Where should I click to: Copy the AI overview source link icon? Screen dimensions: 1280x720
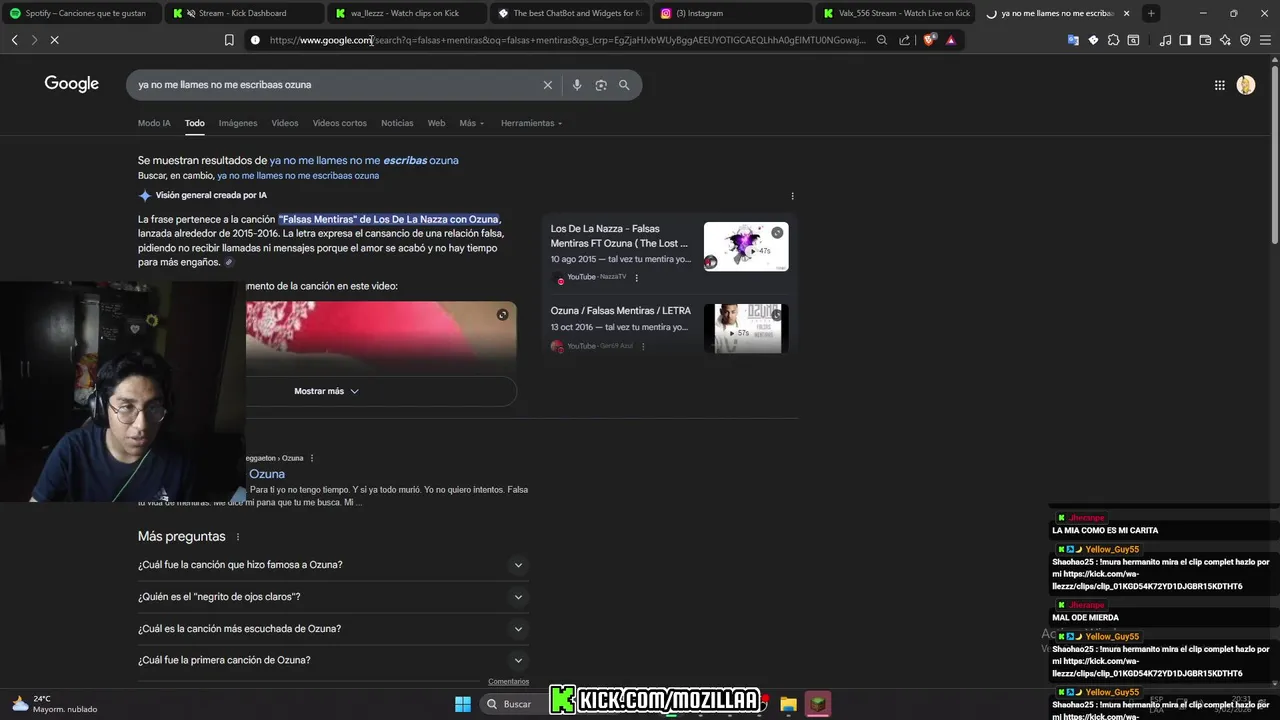(x=228, y=262)
